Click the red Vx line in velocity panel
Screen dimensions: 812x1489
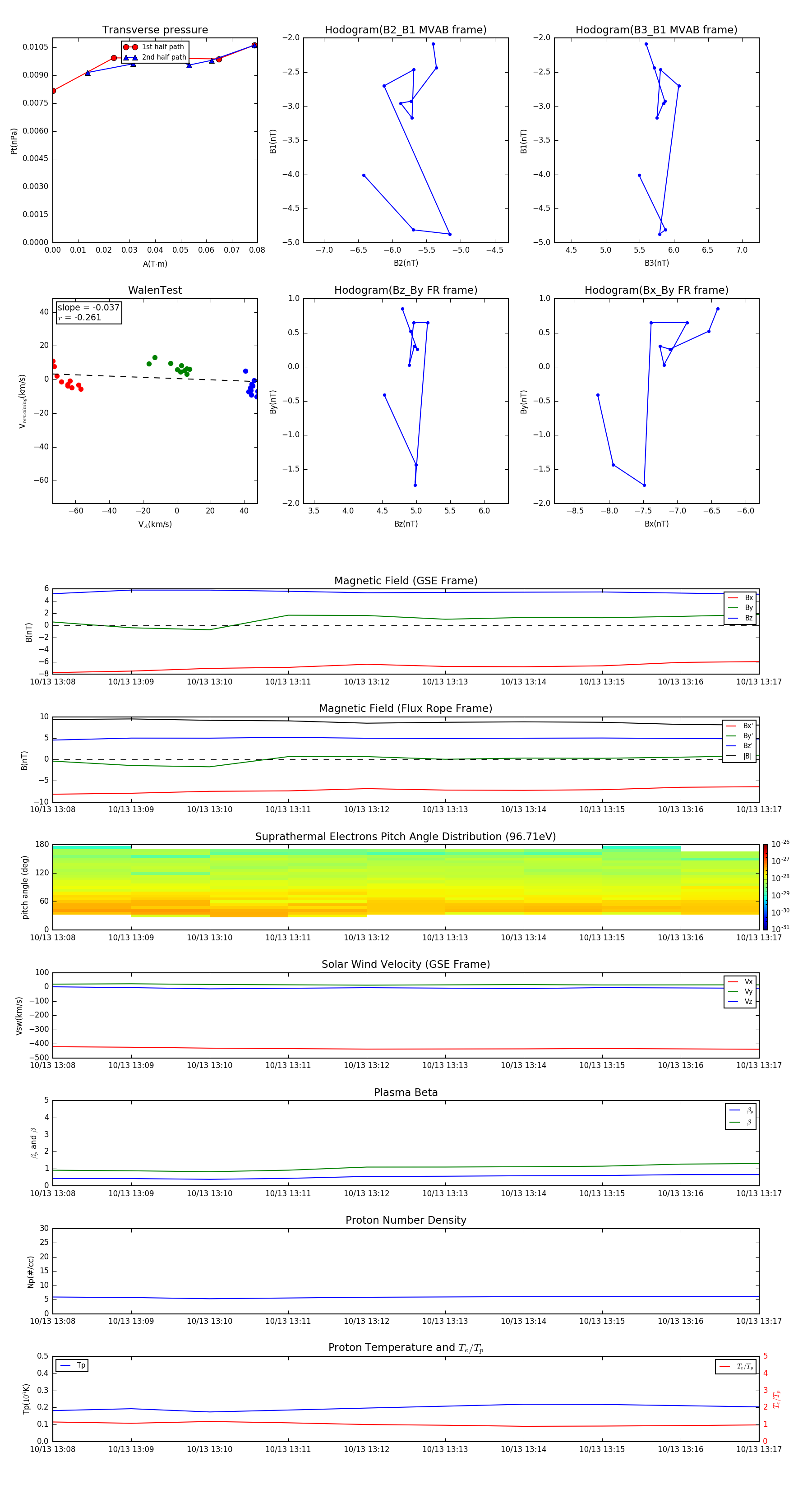coord(406,1049)
